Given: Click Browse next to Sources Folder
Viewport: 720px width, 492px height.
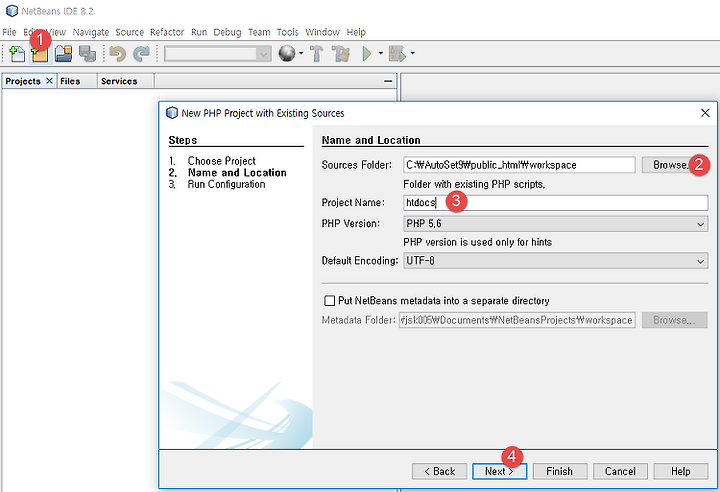Looking at the screenshot, I should click(669, 165).
